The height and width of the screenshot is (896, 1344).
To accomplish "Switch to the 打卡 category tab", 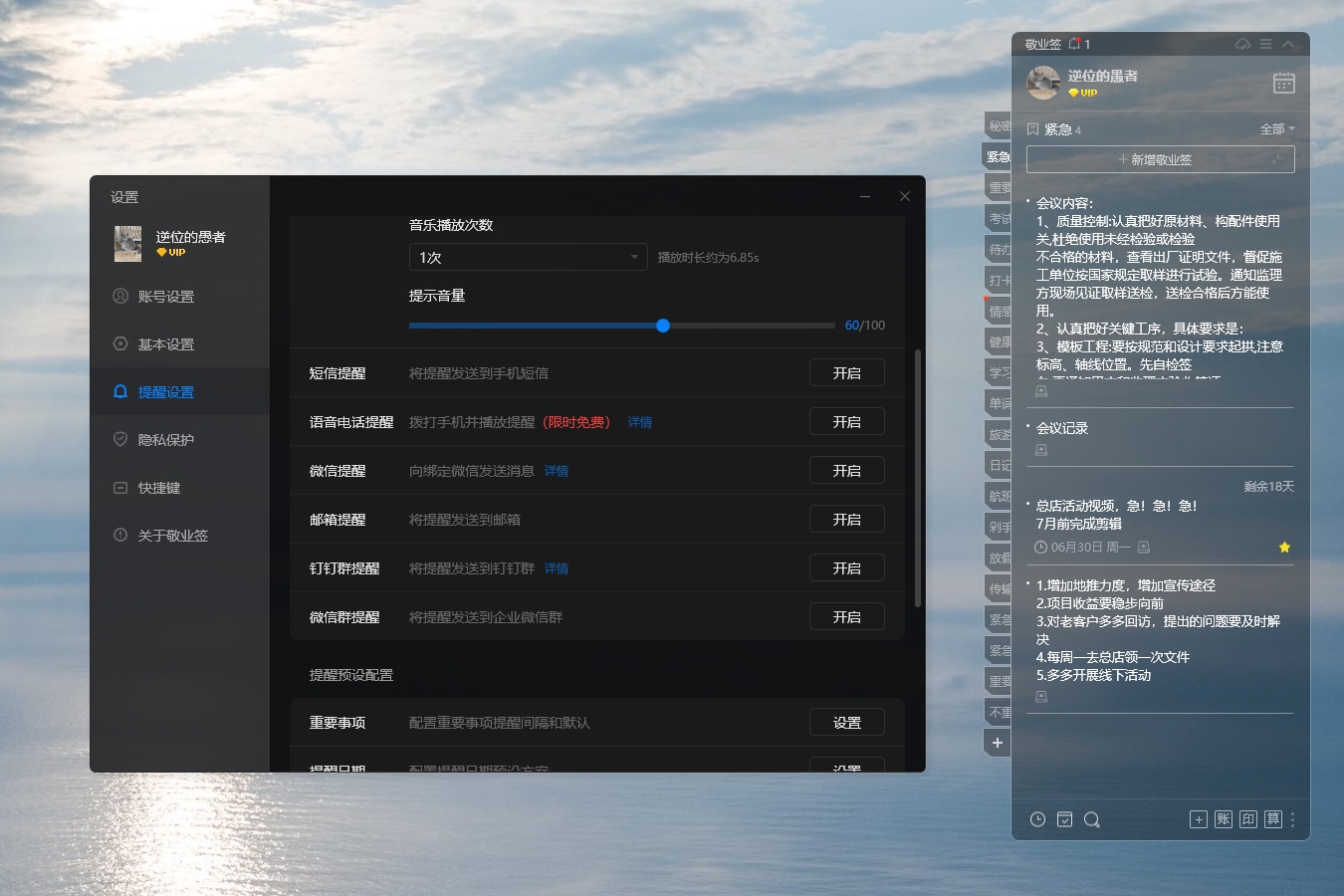I will (998, 280).
